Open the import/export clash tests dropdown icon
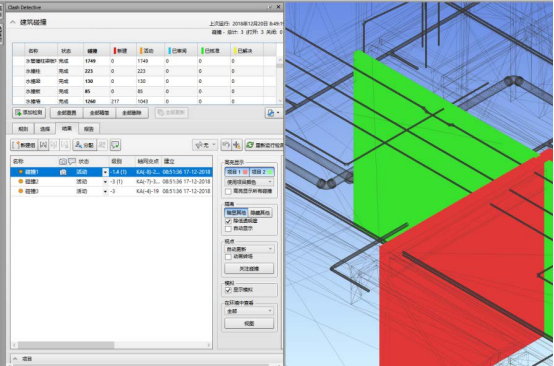The image size is (554, 366). 273,113
